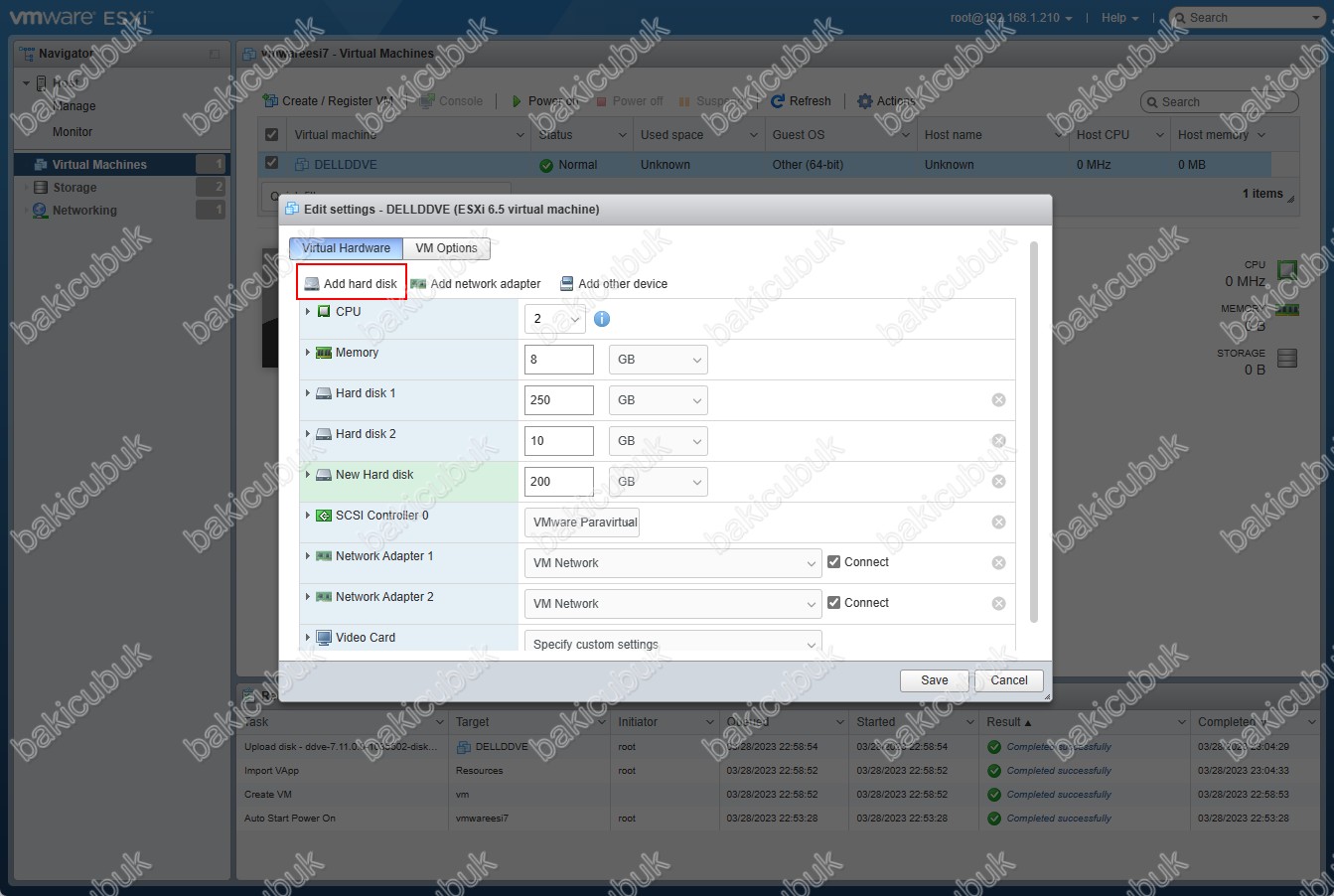Click the DELLDDVE target link in tasks
This screenshot has height=896, width=1334.
[502, 746]
